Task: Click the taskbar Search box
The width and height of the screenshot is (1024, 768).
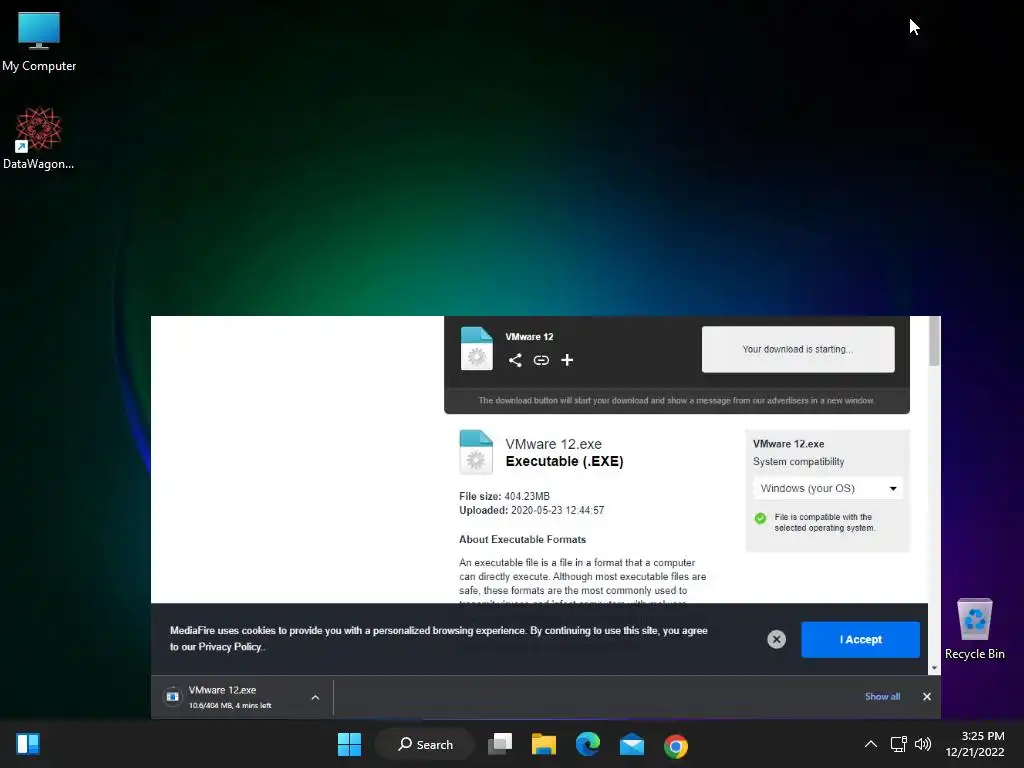Action: point(425,744)
